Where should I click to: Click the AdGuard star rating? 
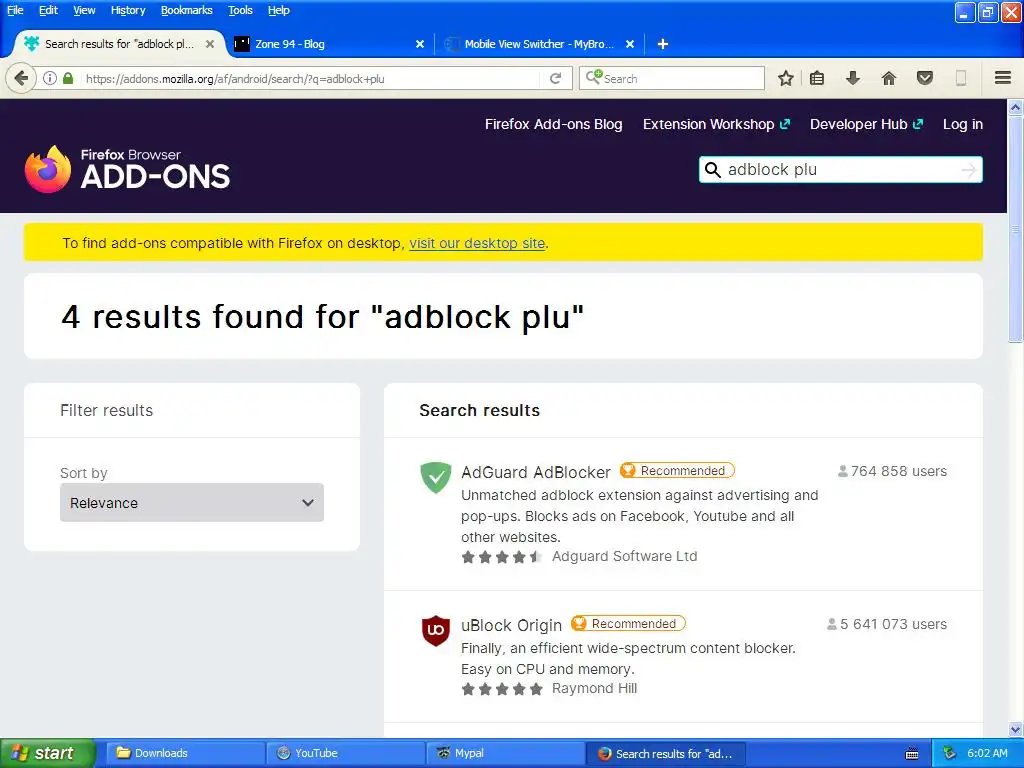click(x=502, y=557)
